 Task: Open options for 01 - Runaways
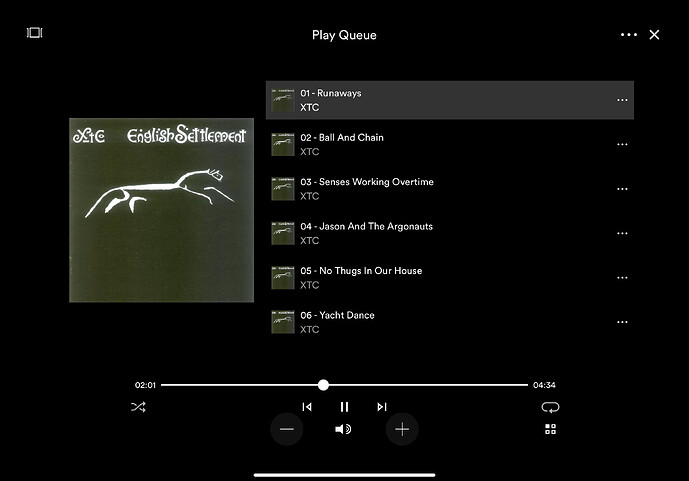coord(622,100)
